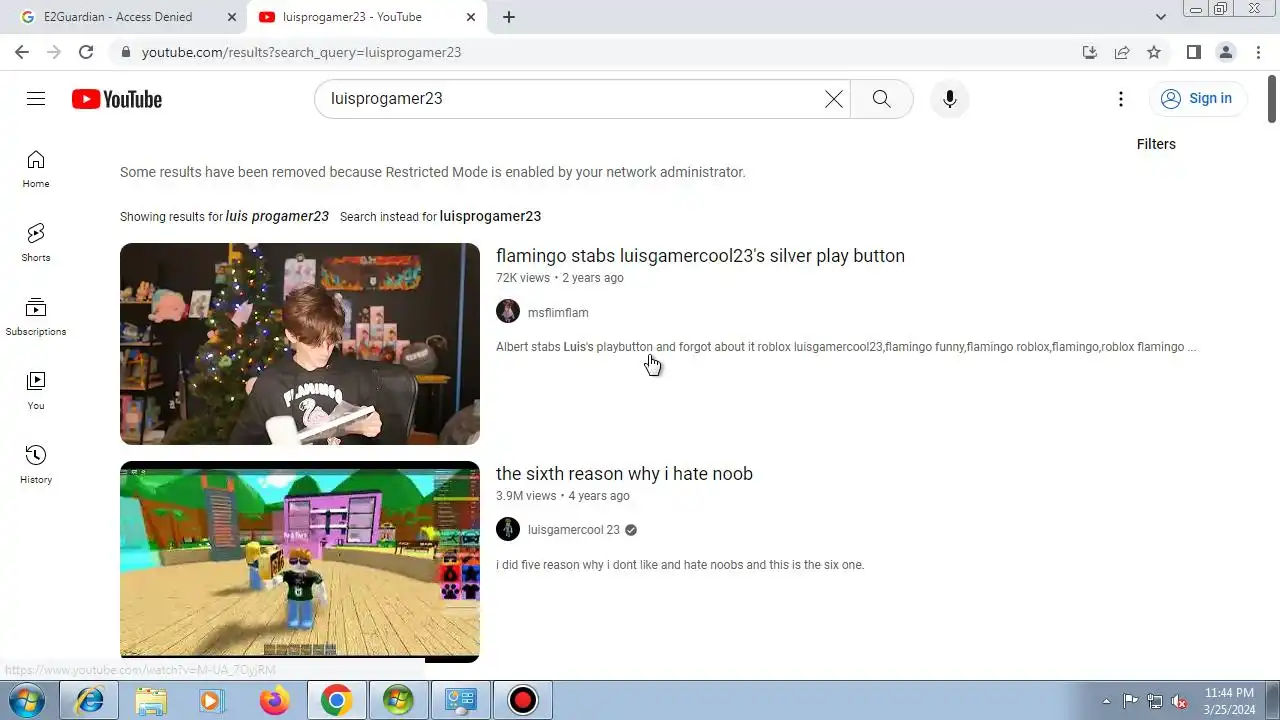This screenshot has height=720, width=1280.
Task: View site information lock icon
Action: [x=126, y=52]
